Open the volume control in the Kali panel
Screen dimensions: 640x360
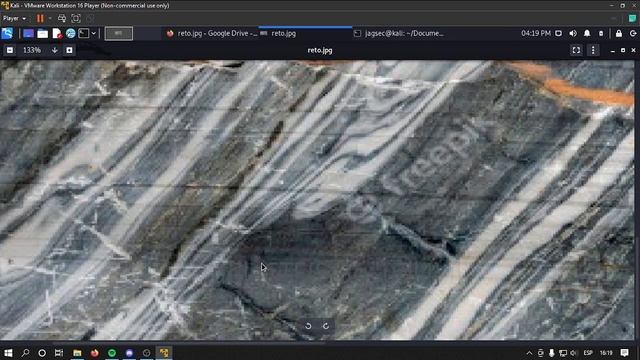coord(573,33)
